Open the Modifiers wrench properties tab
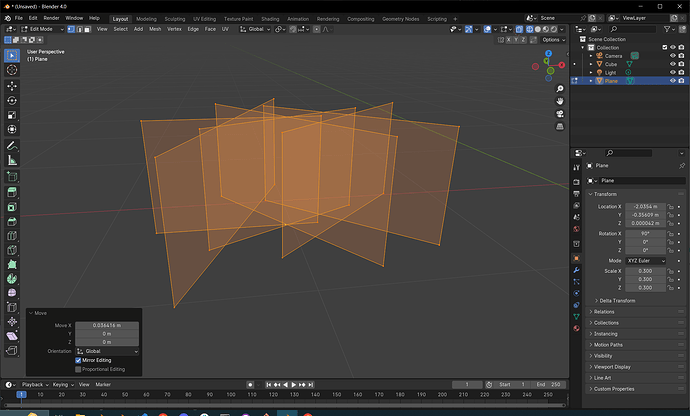This screenshot has height=416, width=690. point(576,270)
